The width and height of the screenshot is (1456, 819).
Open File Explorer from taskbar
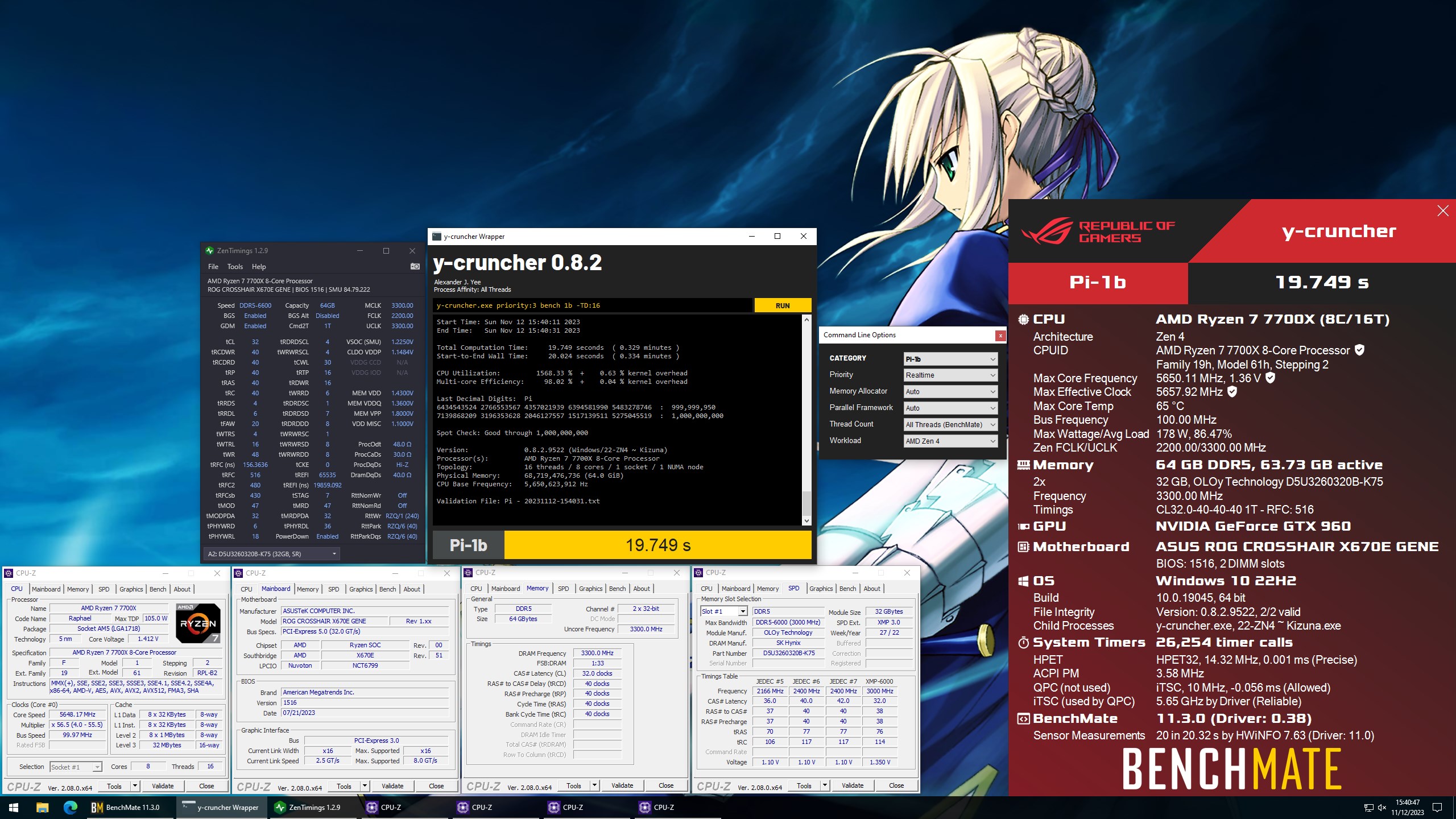tap(42, 807)
